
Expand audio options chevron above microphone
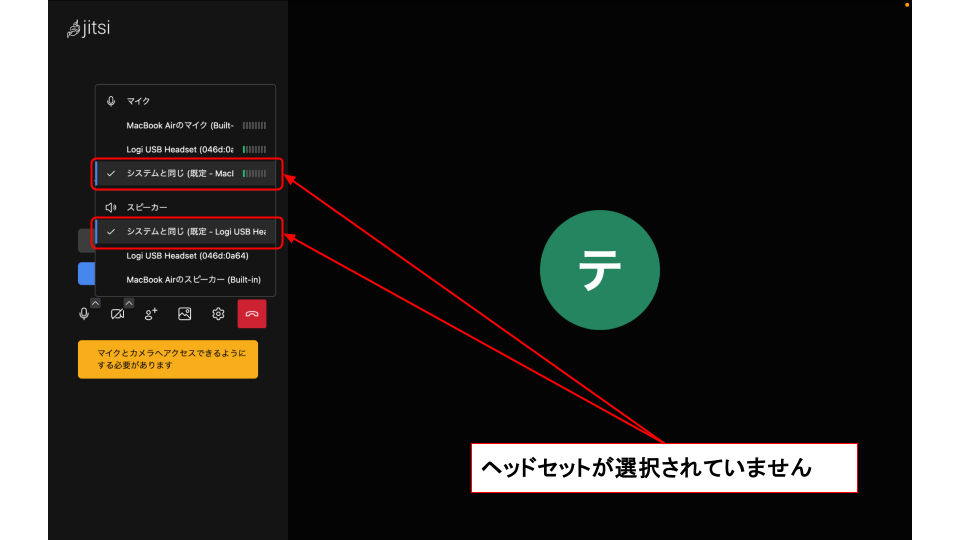click(95, 302)
